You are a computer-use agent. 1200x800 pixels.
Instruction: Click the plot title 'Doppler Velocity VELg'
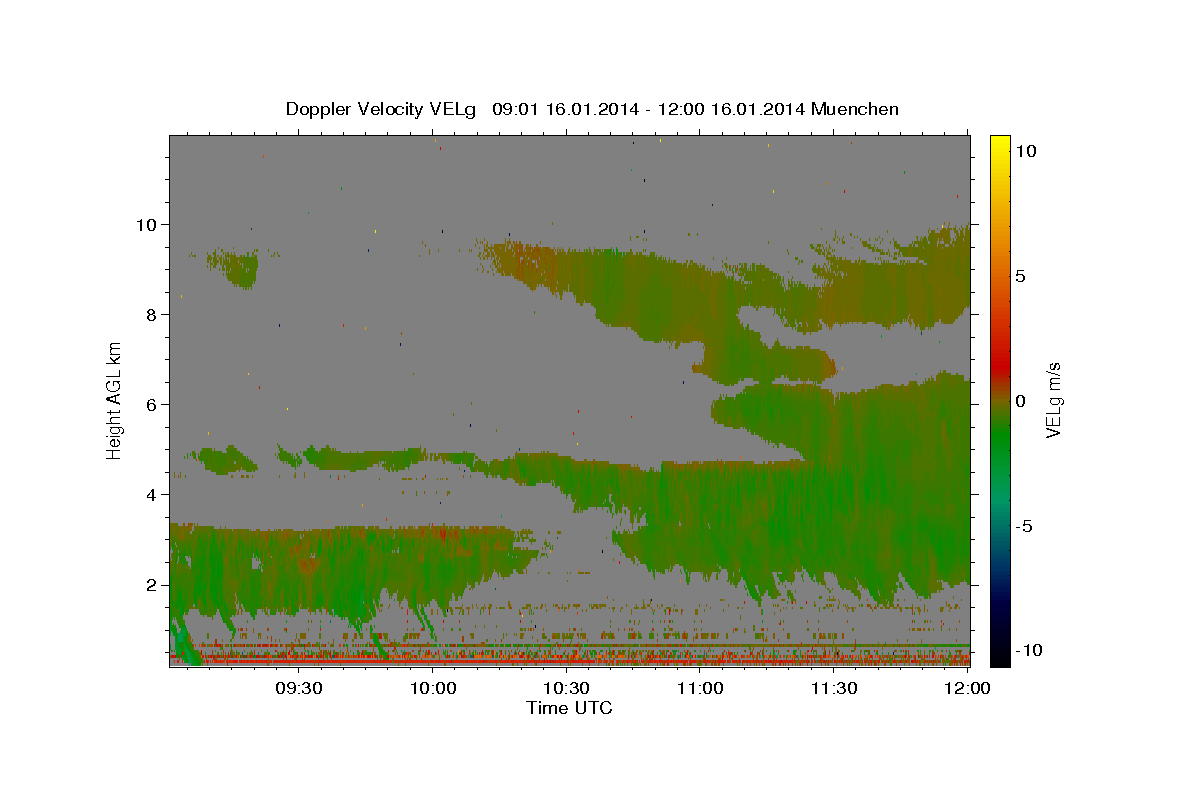point(383,109)
